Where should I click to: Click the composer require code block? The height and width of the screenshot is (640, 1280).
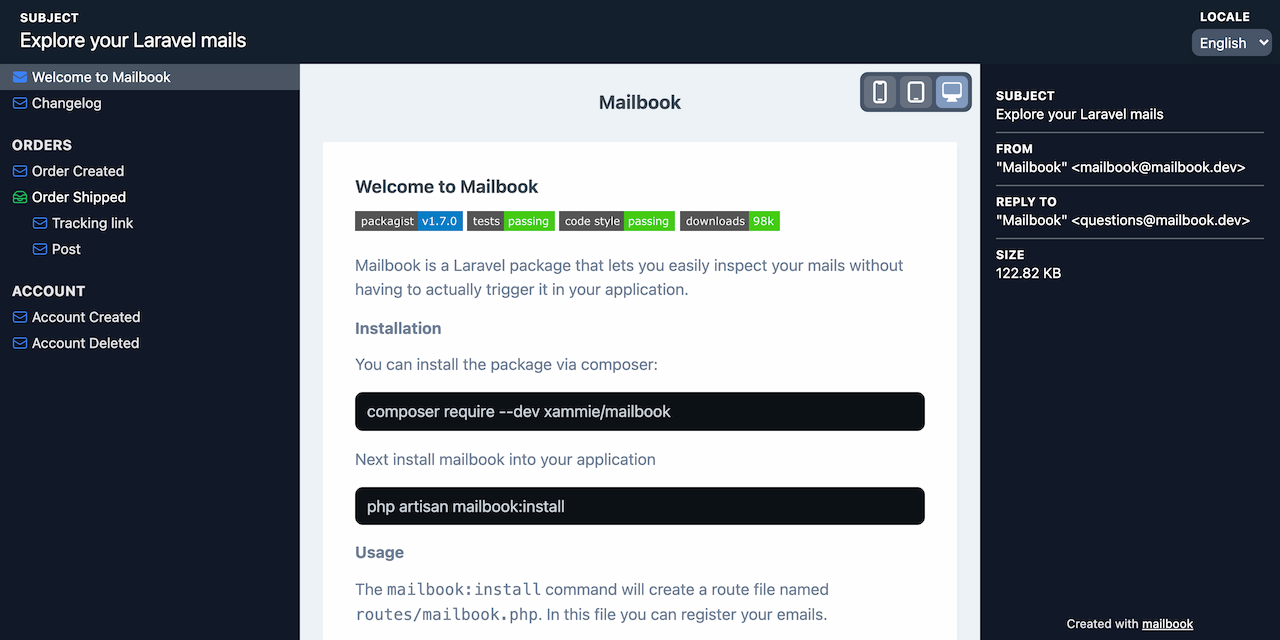(x=640, y=411)
